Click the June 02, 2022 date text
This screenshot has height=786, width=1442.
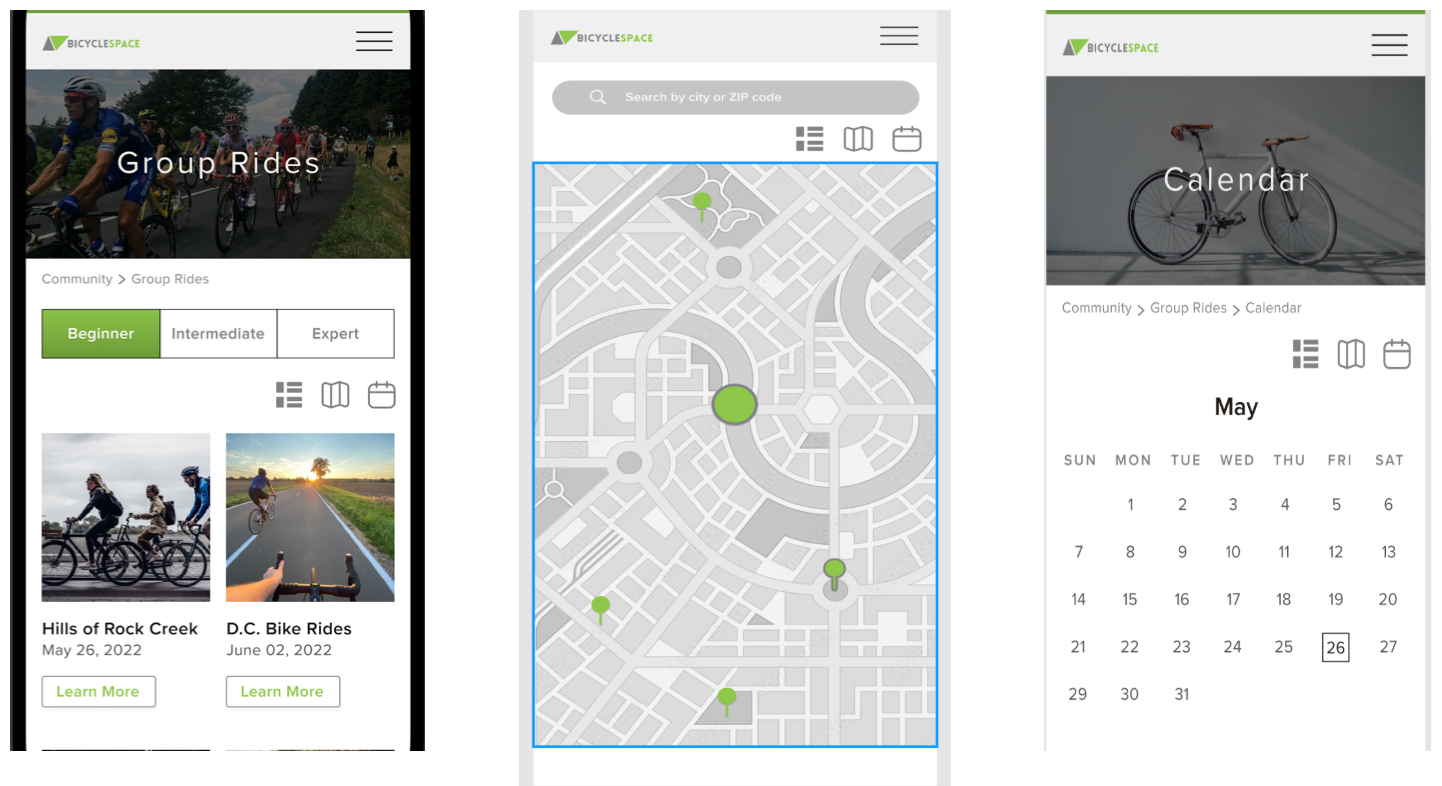[x=279, y=650]
